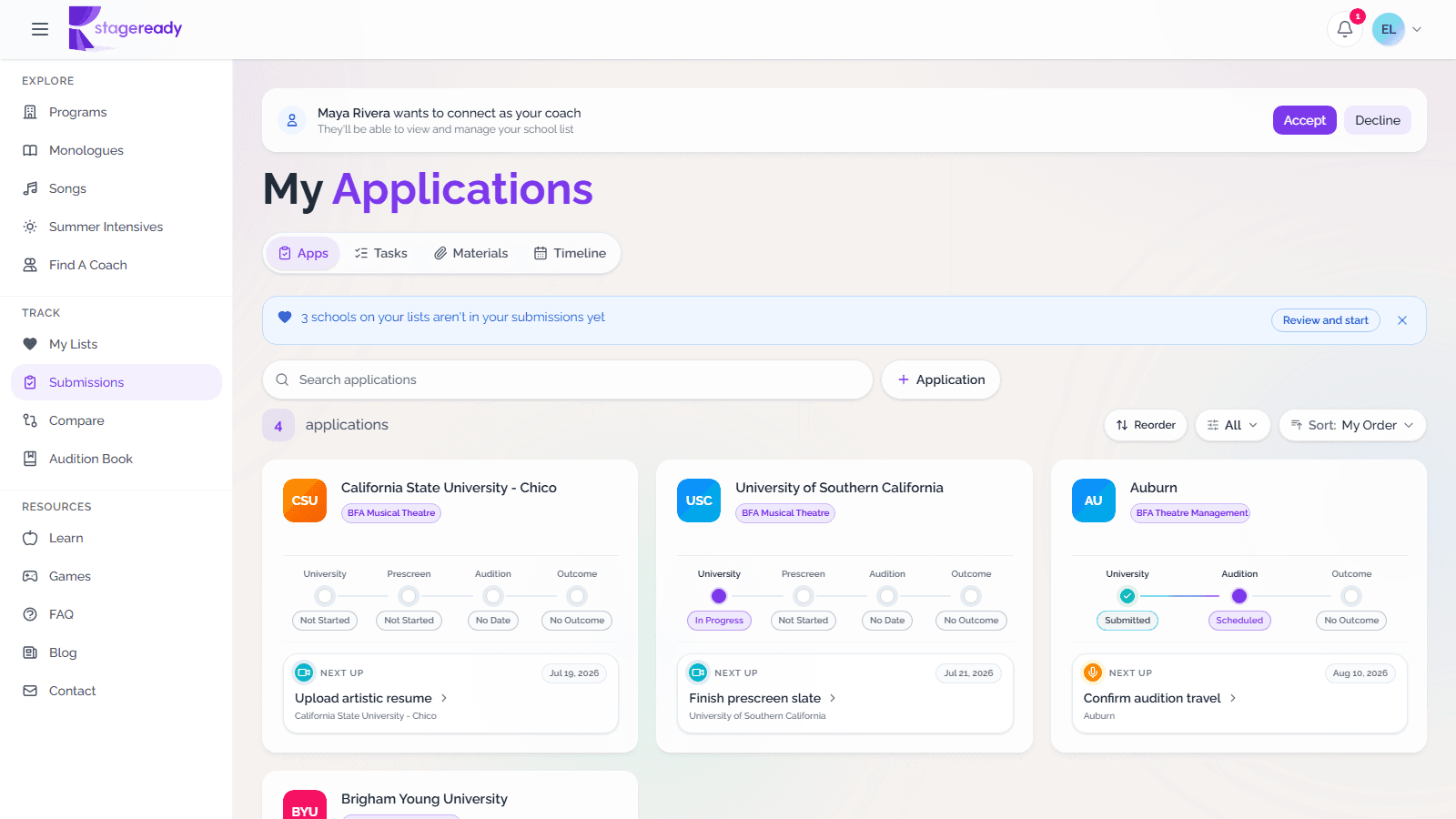
Task: Click Auburn's Next Up microphone icon
Action: pos(1093,672)
